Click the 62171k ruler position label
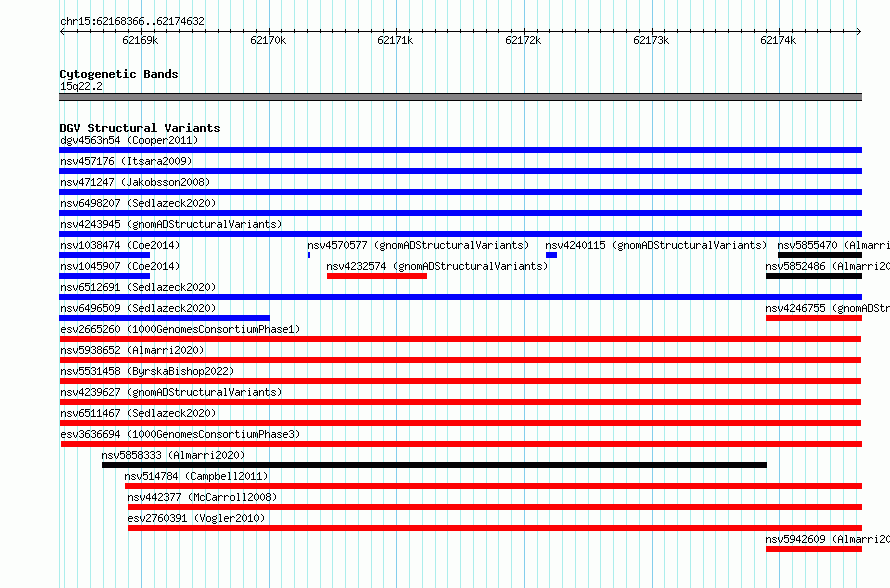Viewport: 890px width, 588px height. tap(395, 40)
